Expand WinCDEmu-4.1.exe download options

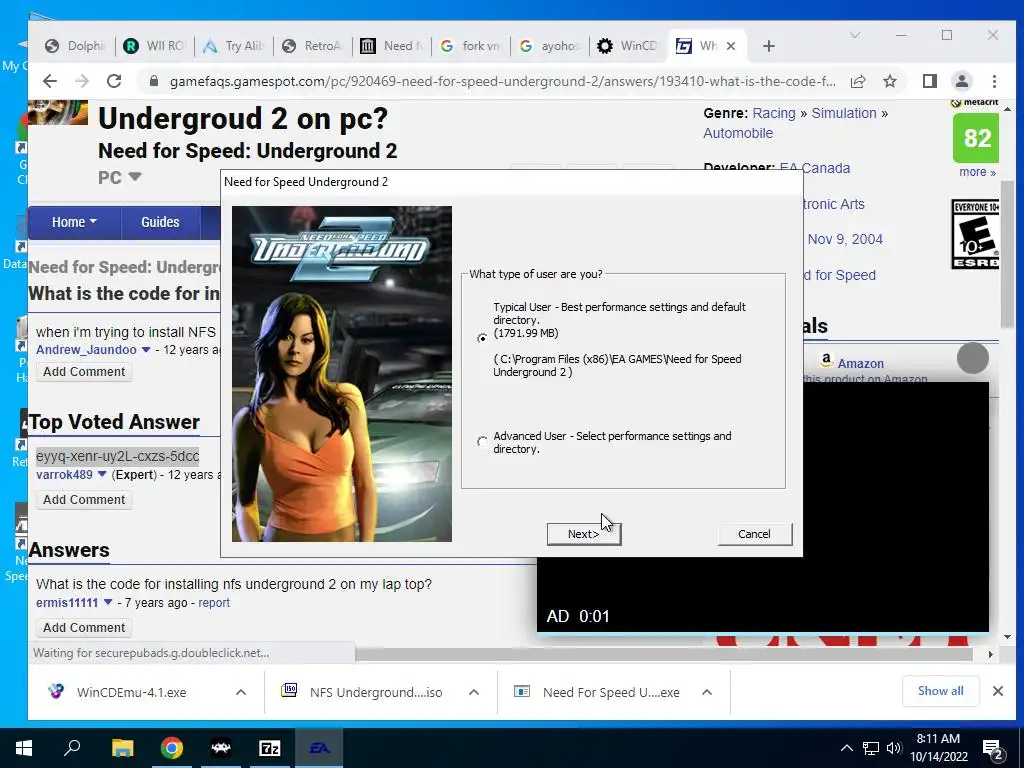(241, 692)
